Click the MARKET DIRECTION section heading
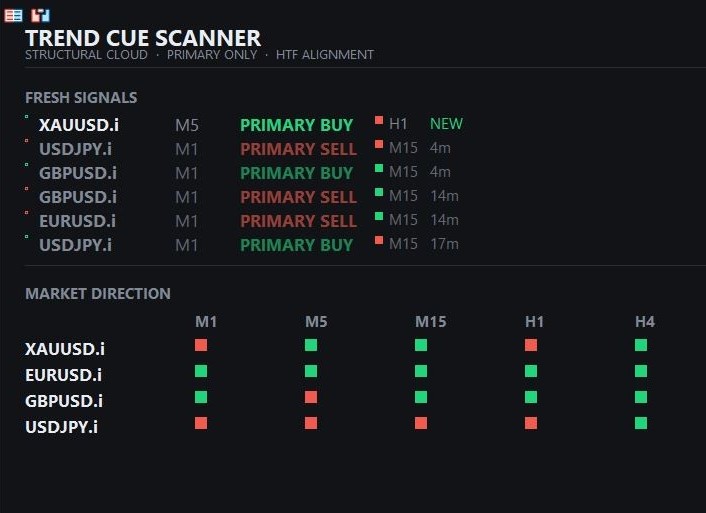The image size is (706, 513). 98,294
